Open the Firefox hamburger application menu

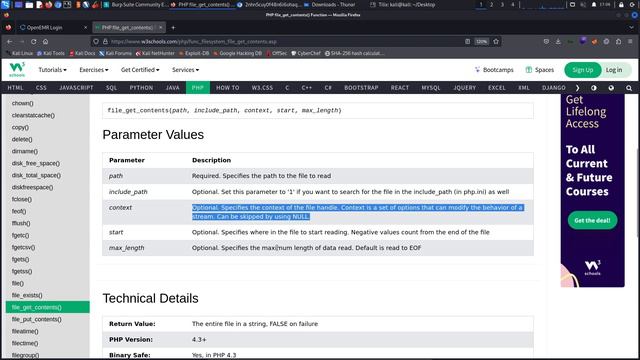click(x=630, y=41)
